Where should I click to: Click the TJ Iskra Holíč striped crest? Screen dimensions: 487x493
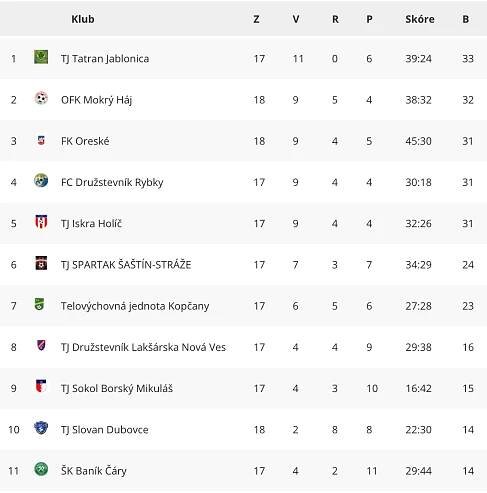tap(41, 222)
